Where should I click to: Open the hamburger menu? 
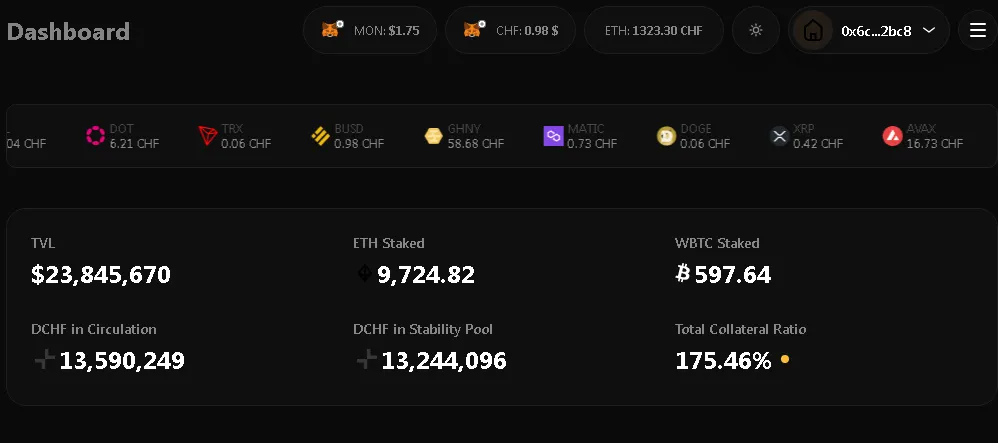(978, 30)
